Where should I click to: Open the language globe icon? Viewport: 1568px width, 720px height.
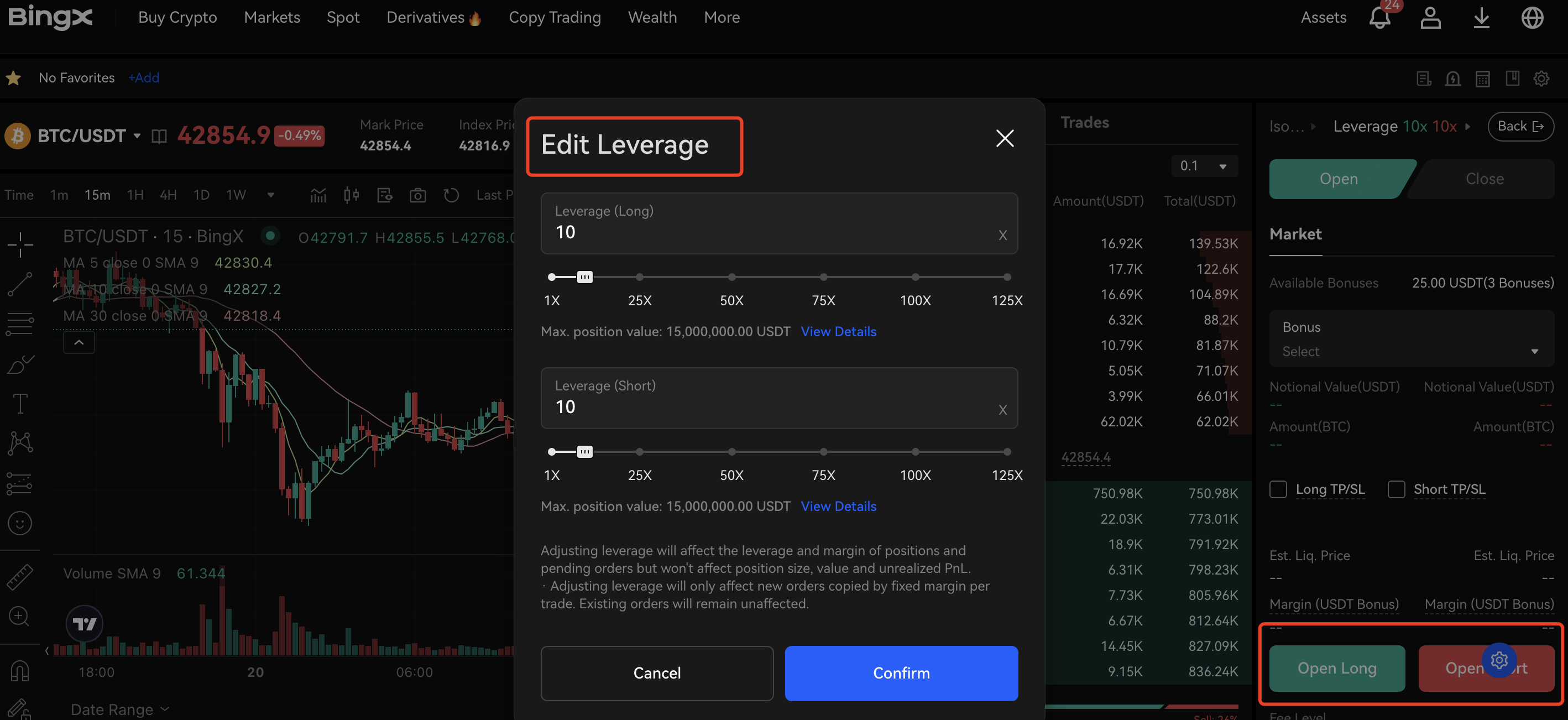pos(1532,18)
